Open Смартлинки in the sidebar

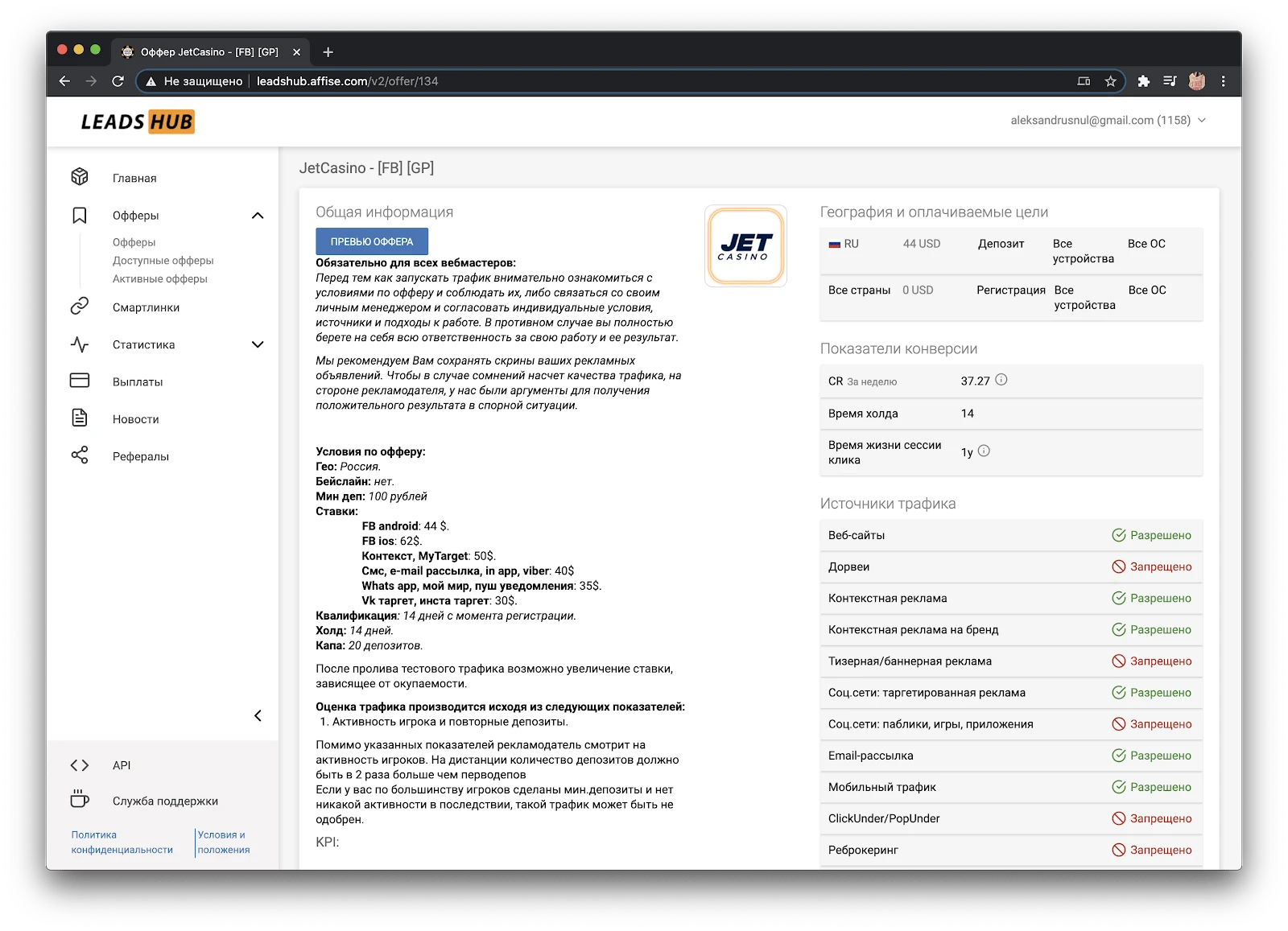tap(147, 307)
